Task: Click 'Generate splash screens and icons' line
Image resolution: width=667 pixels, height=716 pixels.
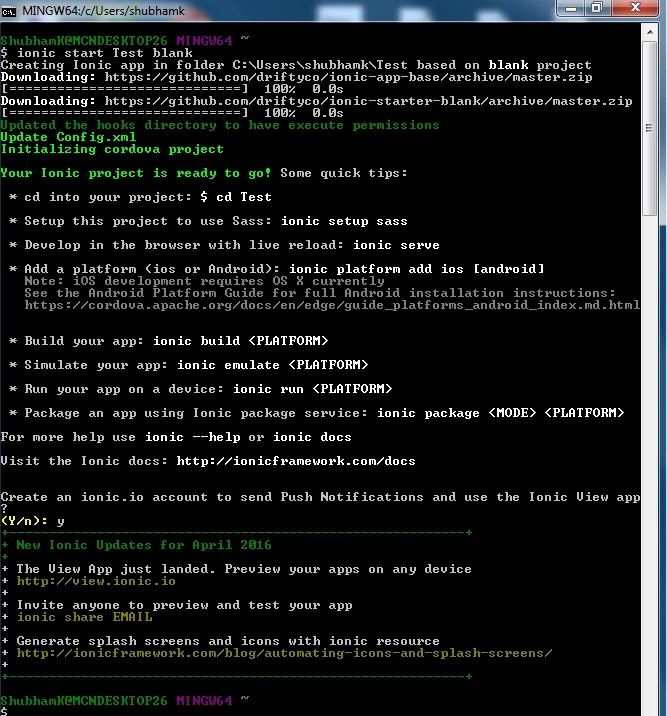Action: 228,641
